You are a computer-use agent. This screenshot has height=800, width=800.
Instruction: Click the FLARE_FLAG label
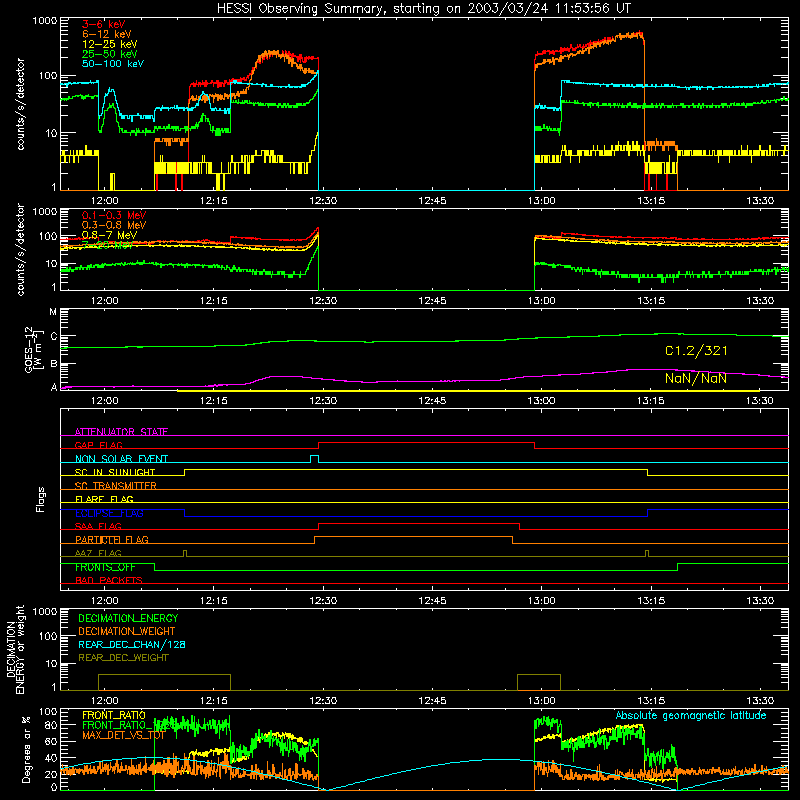click(x=104, y=499)
